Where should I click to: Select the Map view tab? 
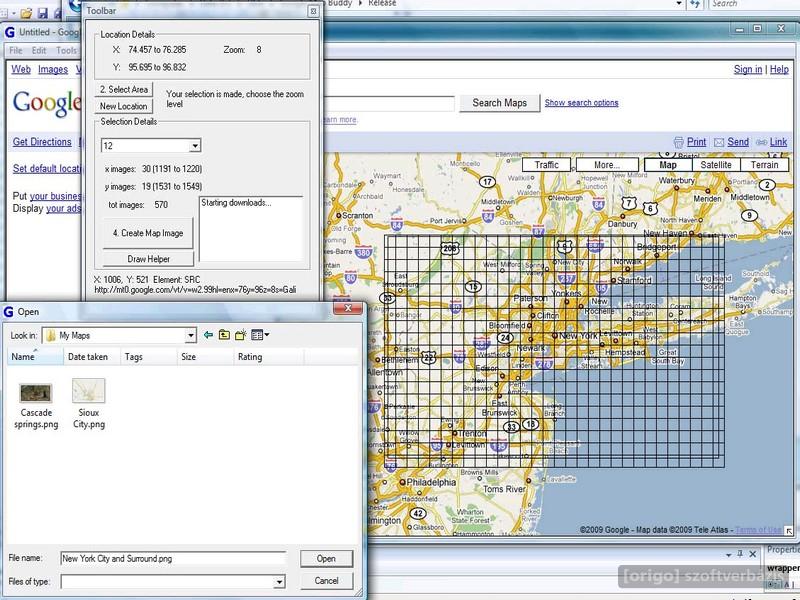pos(668,165)
